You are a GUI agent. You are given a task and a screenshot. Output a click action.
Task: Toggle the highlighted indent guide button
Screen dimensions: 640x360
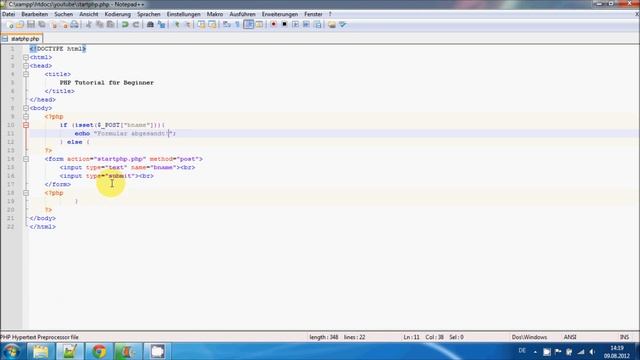click(x=249, y=24)
